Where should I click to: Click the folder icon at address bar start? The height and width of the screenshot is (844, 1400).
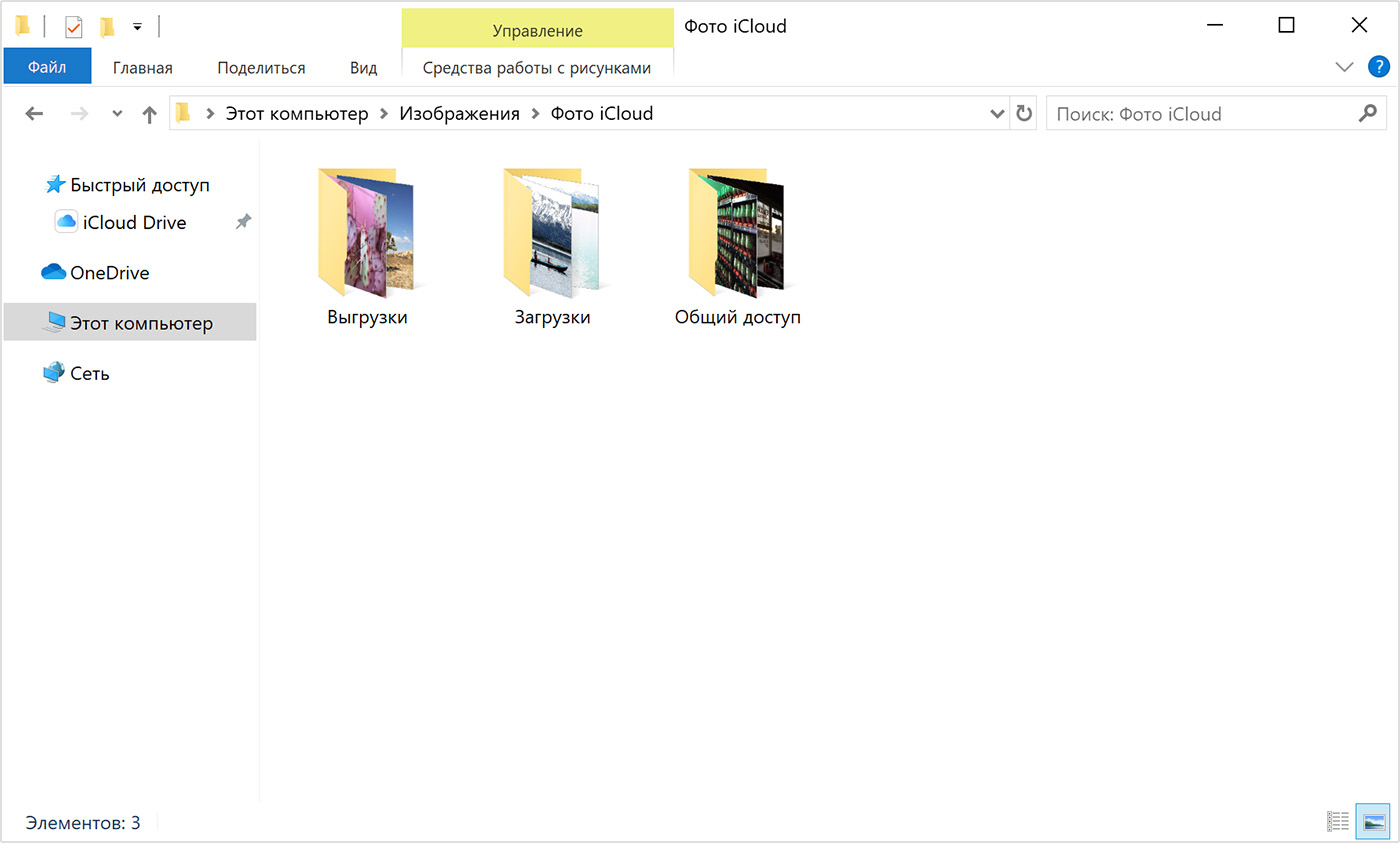pos(183,113)
